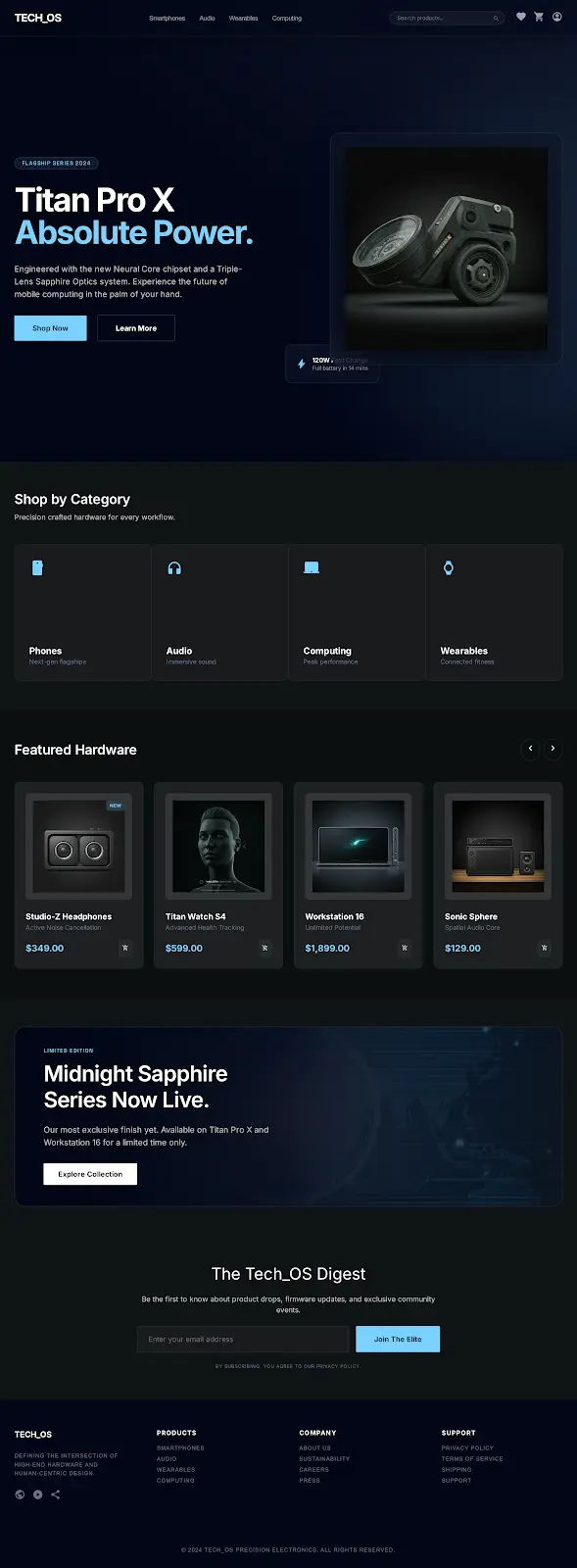Image resolution: width=577 pixels, height=1568 pixels.
Task: Open the footer CAREERS link
Action: [x=313, y=1469]
